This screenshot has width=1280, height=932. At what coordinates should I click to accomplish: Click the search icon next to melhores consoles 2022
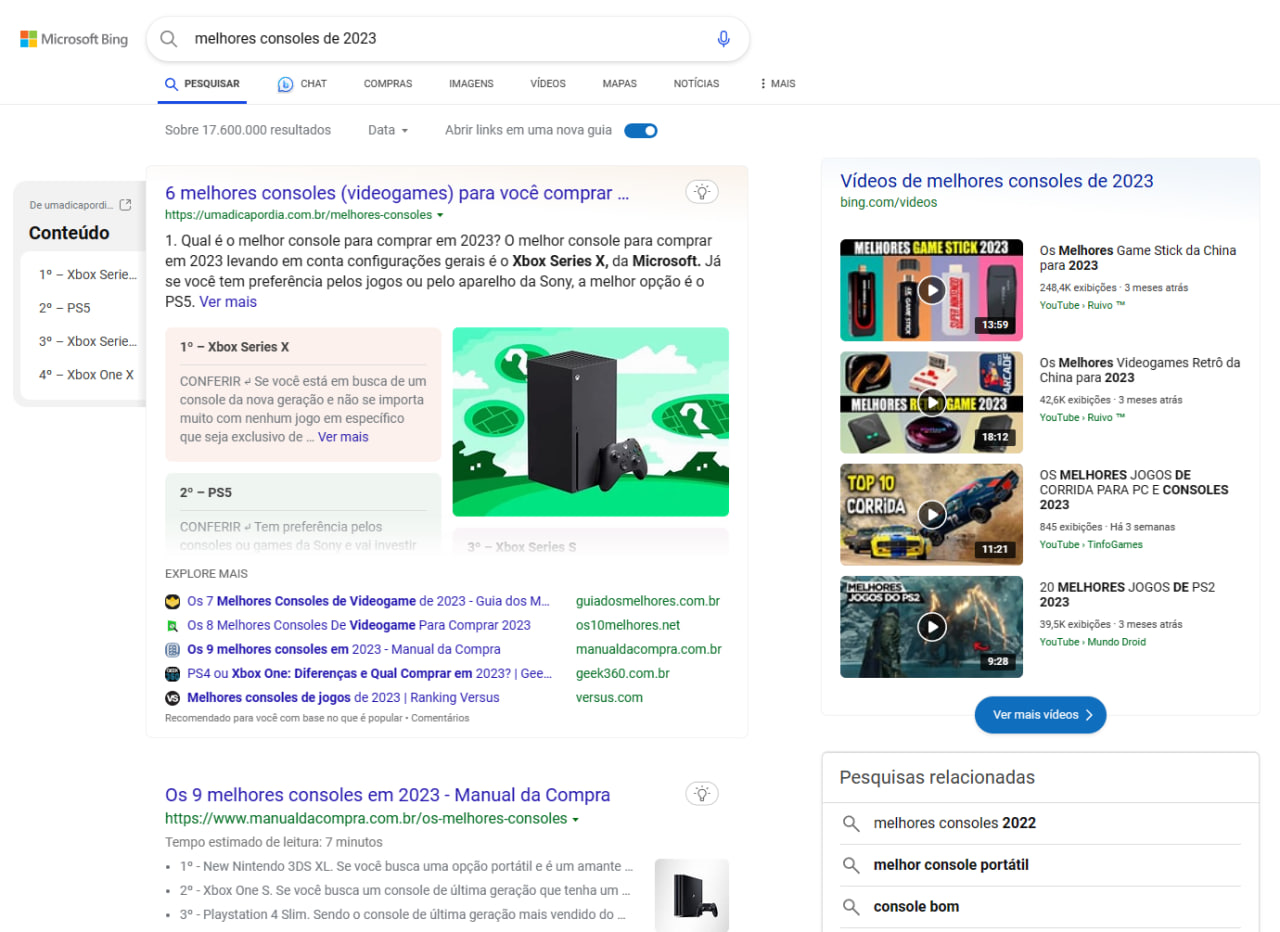click(x=851, y=823)
